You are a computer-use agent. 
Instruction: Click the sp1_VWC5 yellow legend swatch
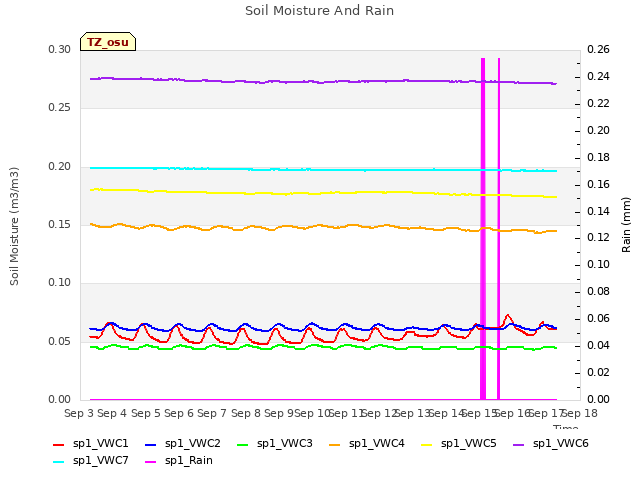click(x=427, y=444)
